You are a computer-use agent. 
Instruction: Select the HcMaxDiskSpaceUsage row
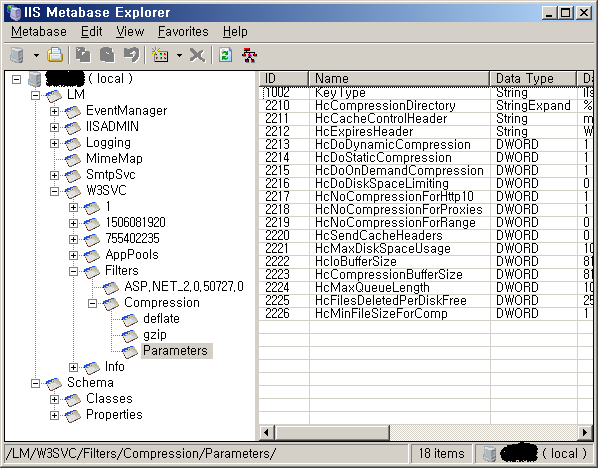pos(426,248)
